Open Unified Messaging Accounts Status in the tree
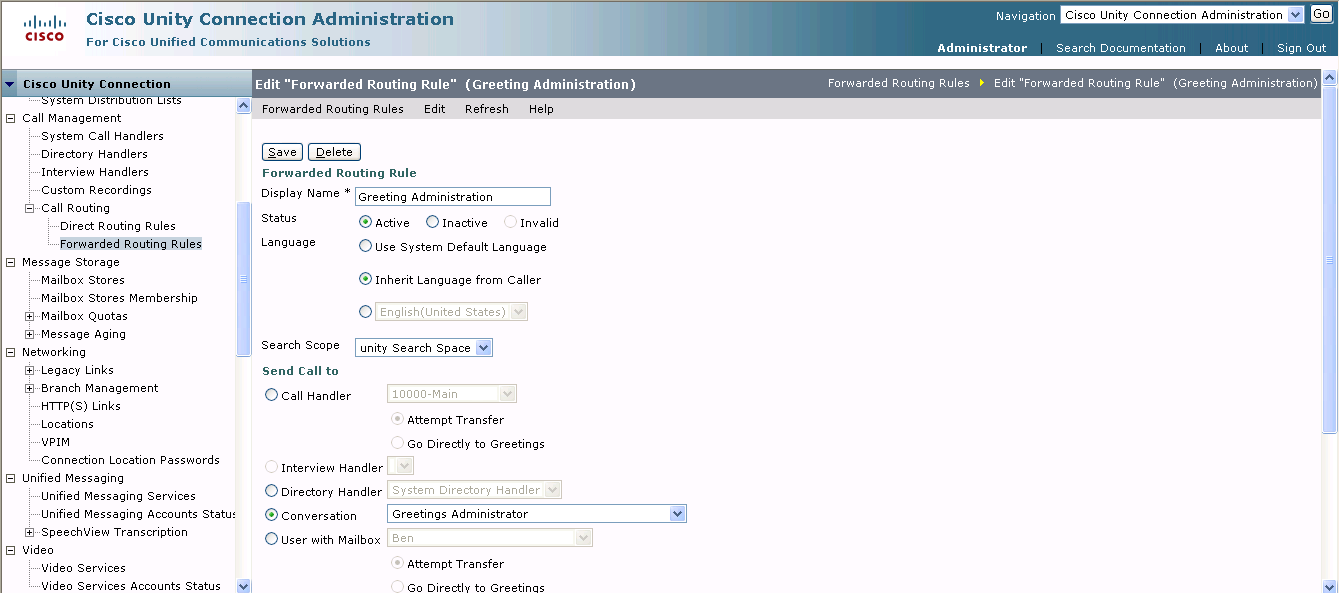The image size is (1340, 593). (x=139, y=514)
